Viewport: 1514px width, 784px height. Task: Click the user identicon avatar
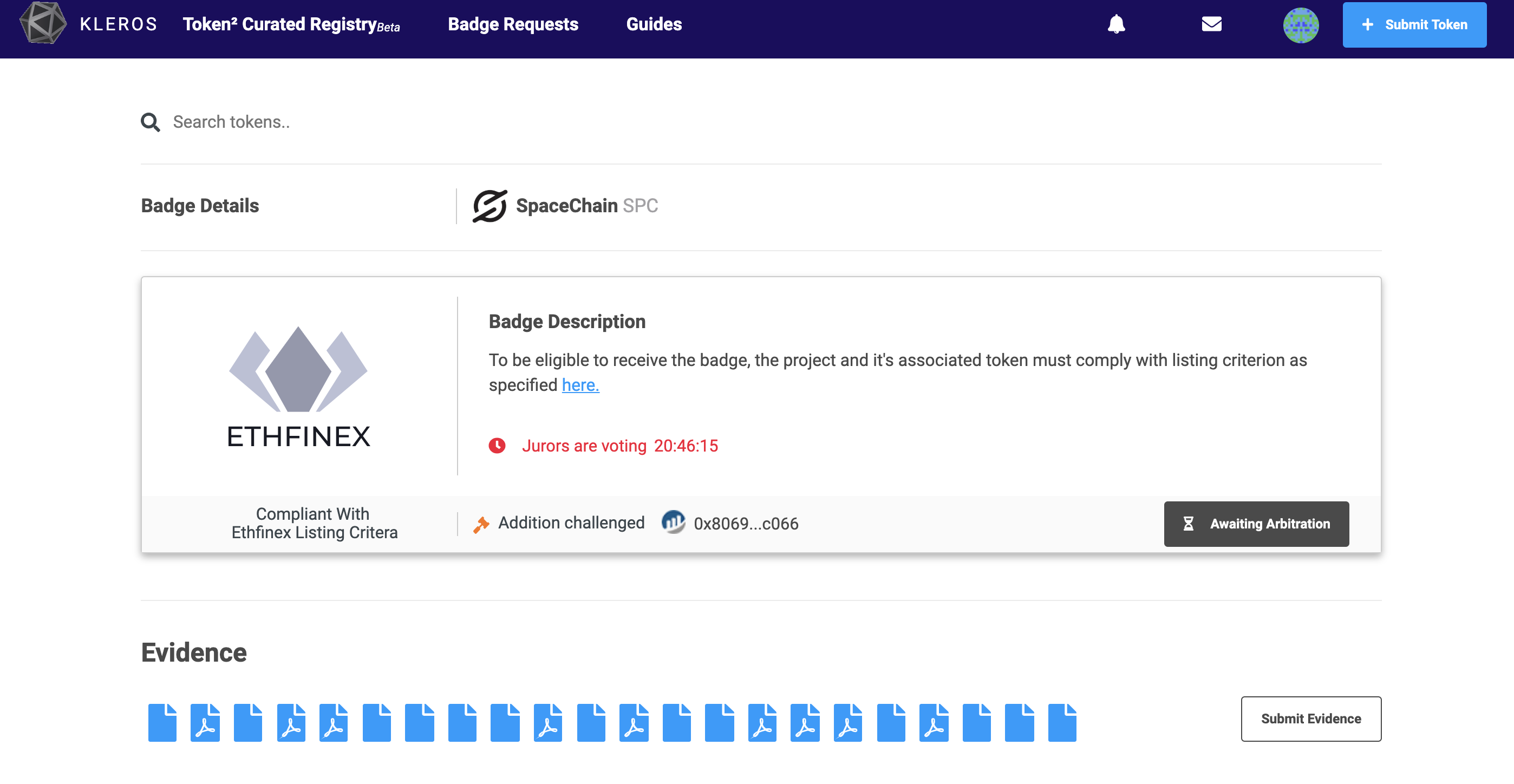point(1300,25)
